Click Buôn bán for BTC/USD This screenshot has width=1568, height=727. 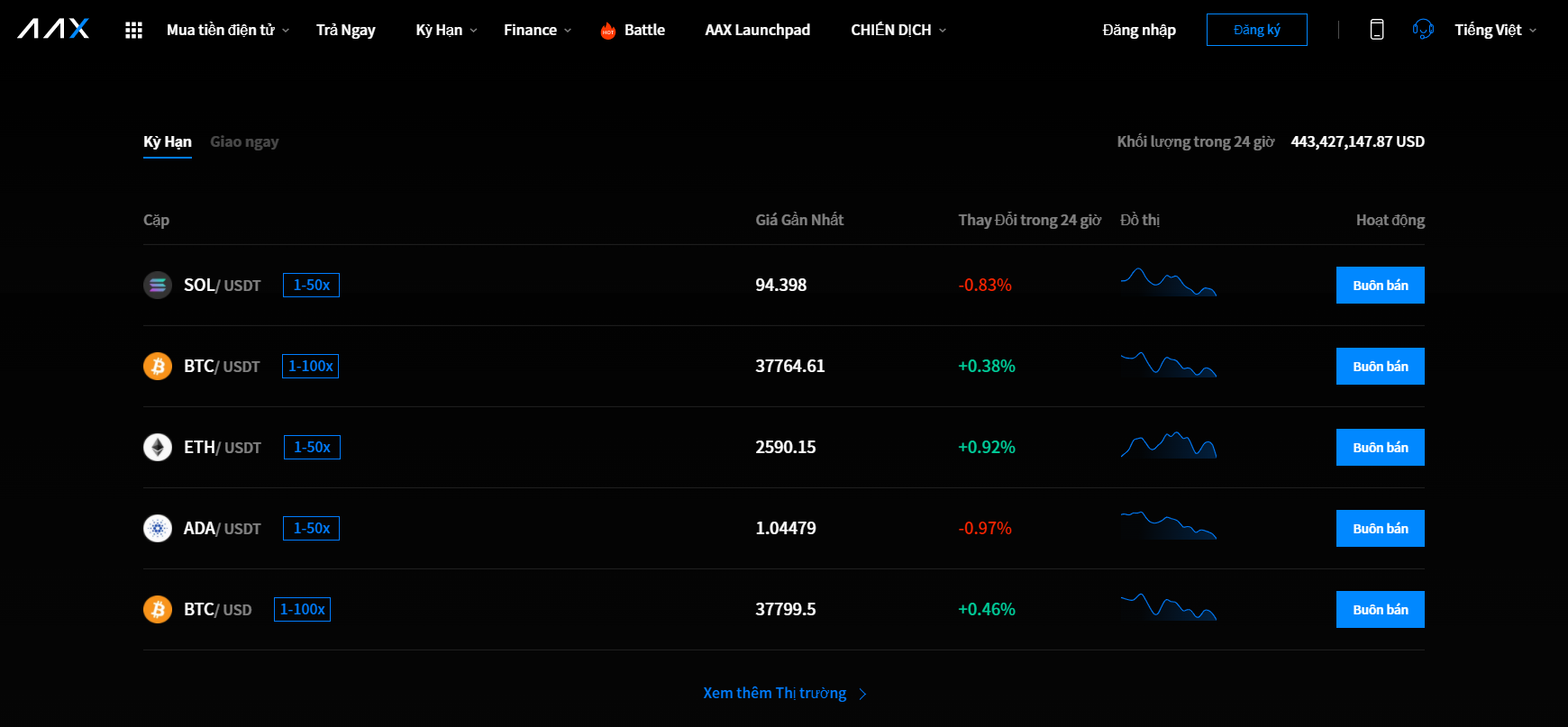click(x=1381, y=609)
